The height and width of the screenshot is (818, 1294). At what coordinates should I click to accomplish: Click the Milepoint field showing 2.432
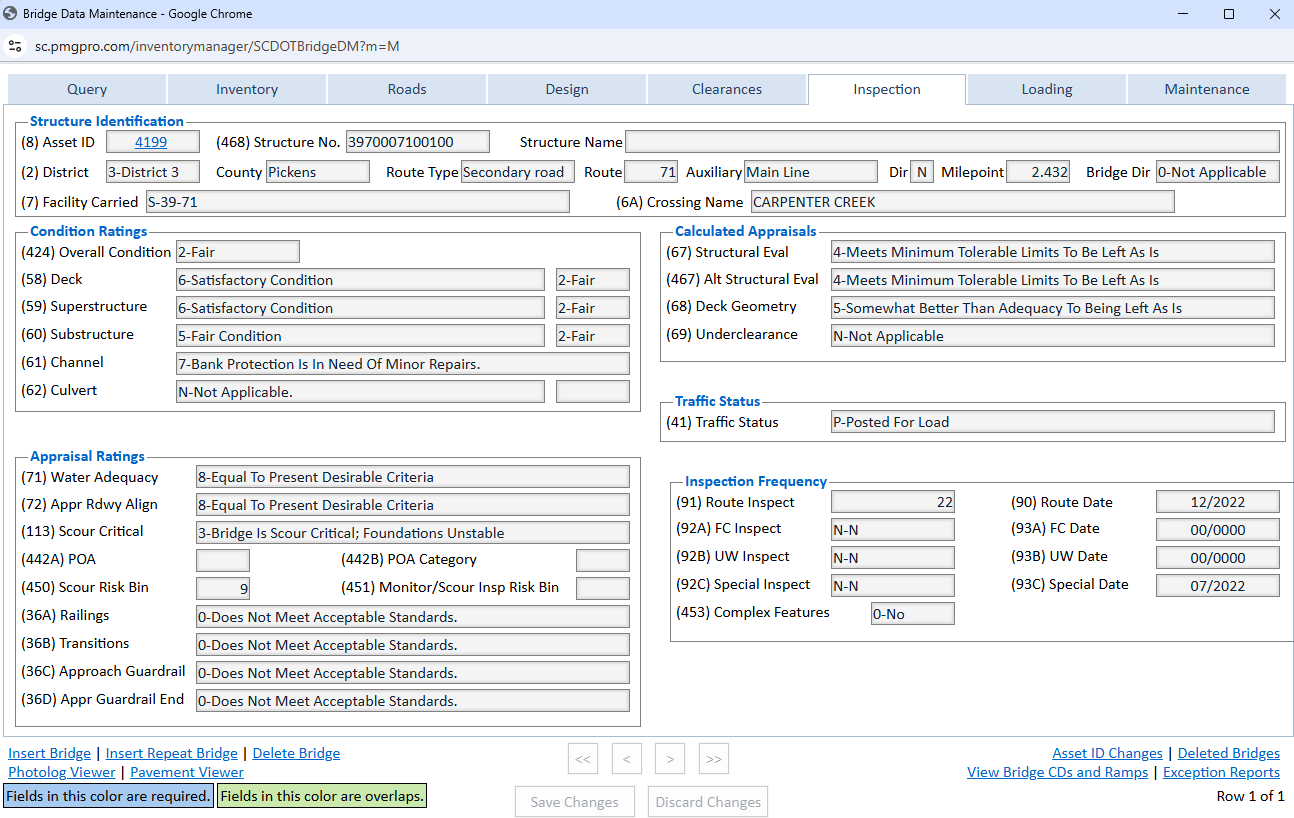coord(1039,172)
